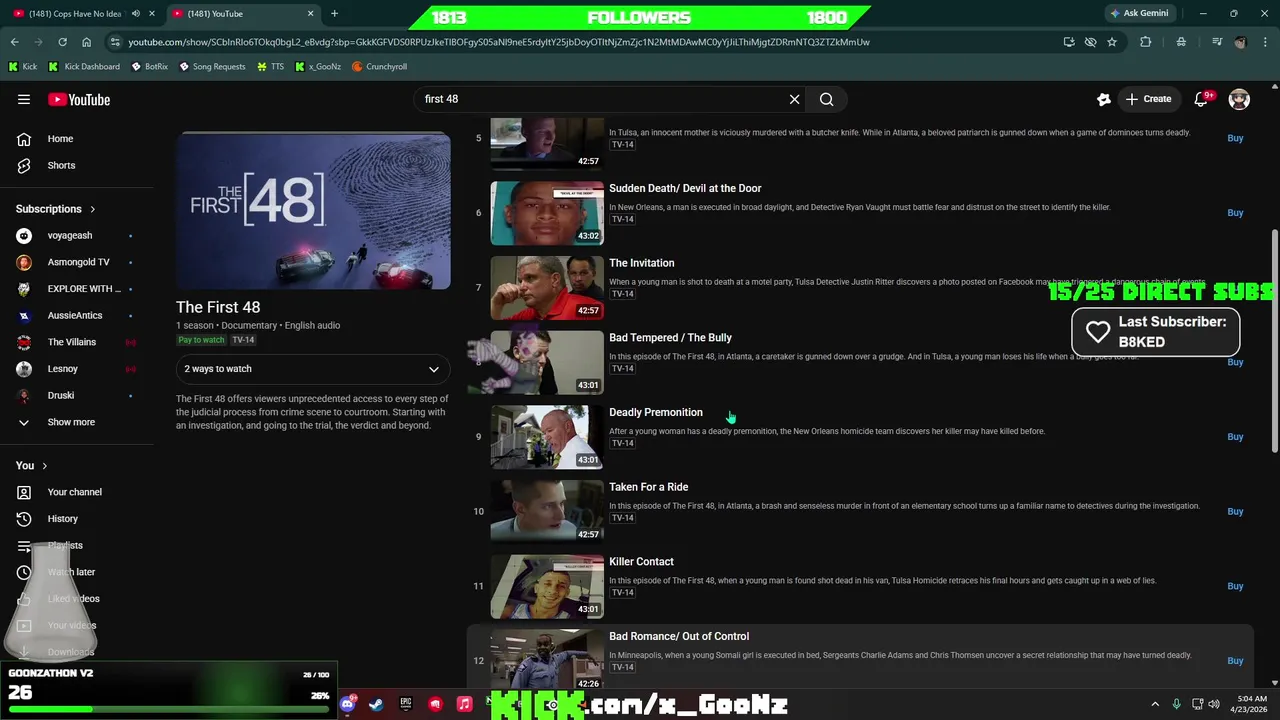Click the magnifier search button
The width and height of the screenshot is (1280, 720).
826,99
